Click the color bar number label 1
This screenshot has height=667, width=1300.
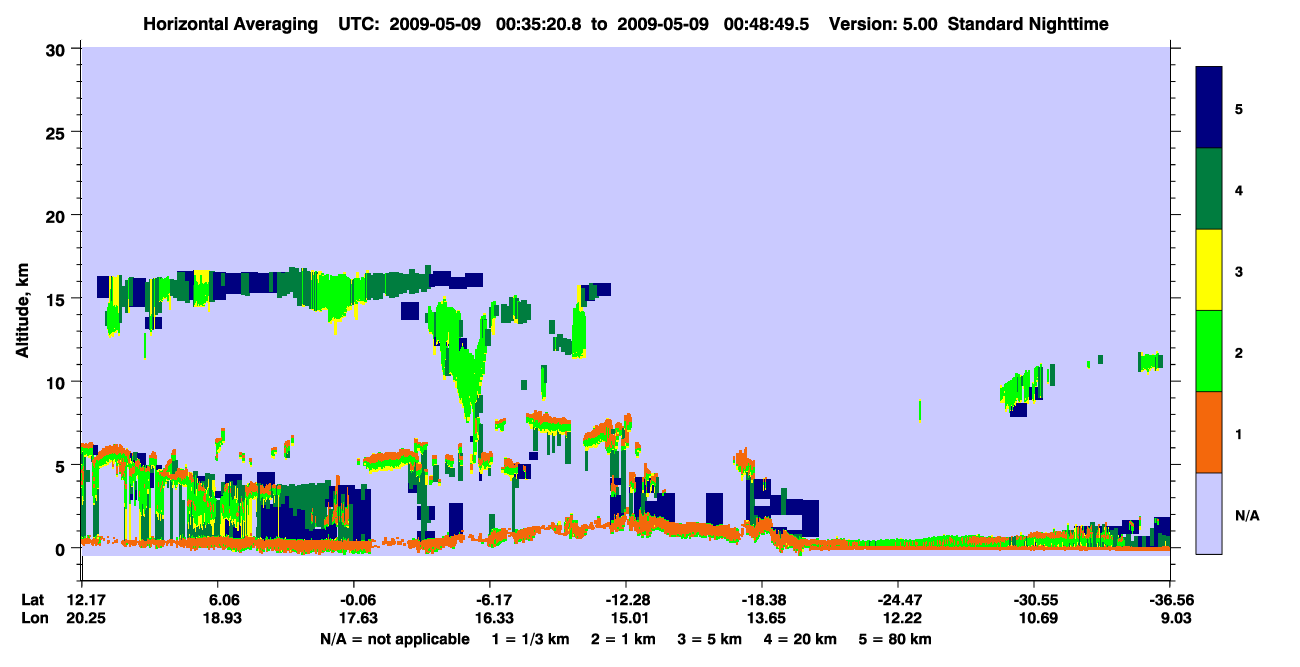coord(1239,433)
